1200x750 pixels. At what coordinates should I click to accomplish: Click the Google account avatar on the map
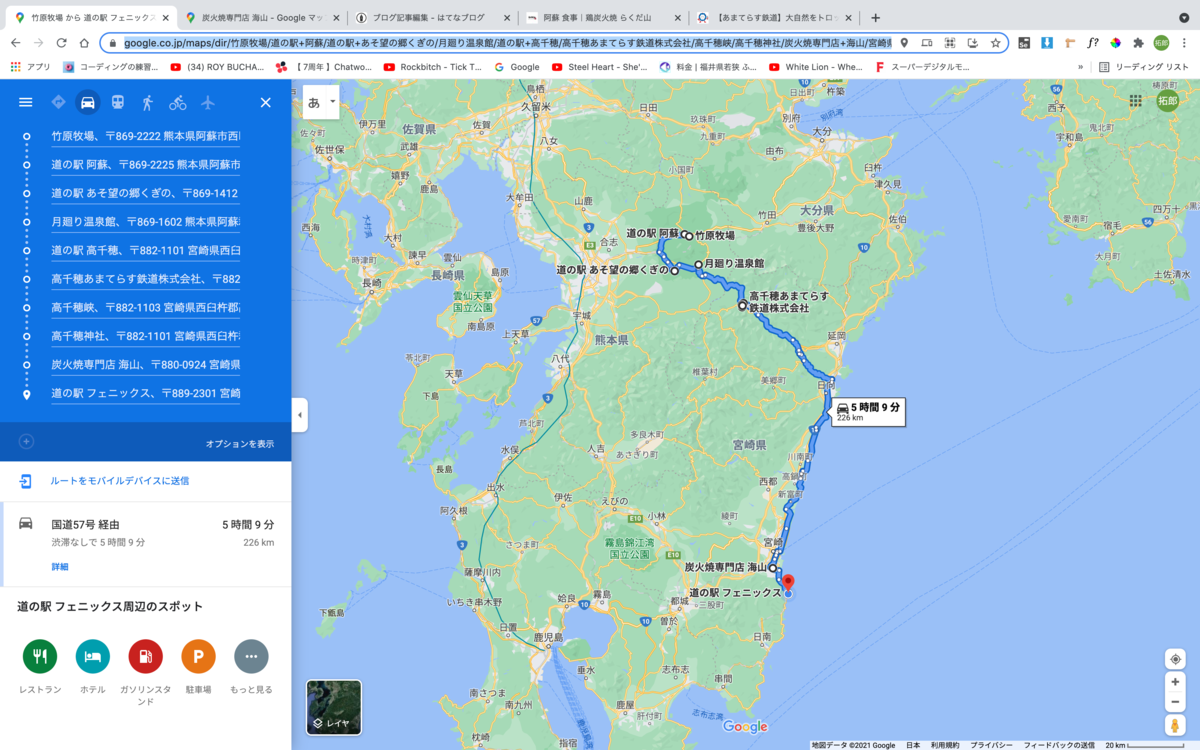click(x=1167, y=101)
